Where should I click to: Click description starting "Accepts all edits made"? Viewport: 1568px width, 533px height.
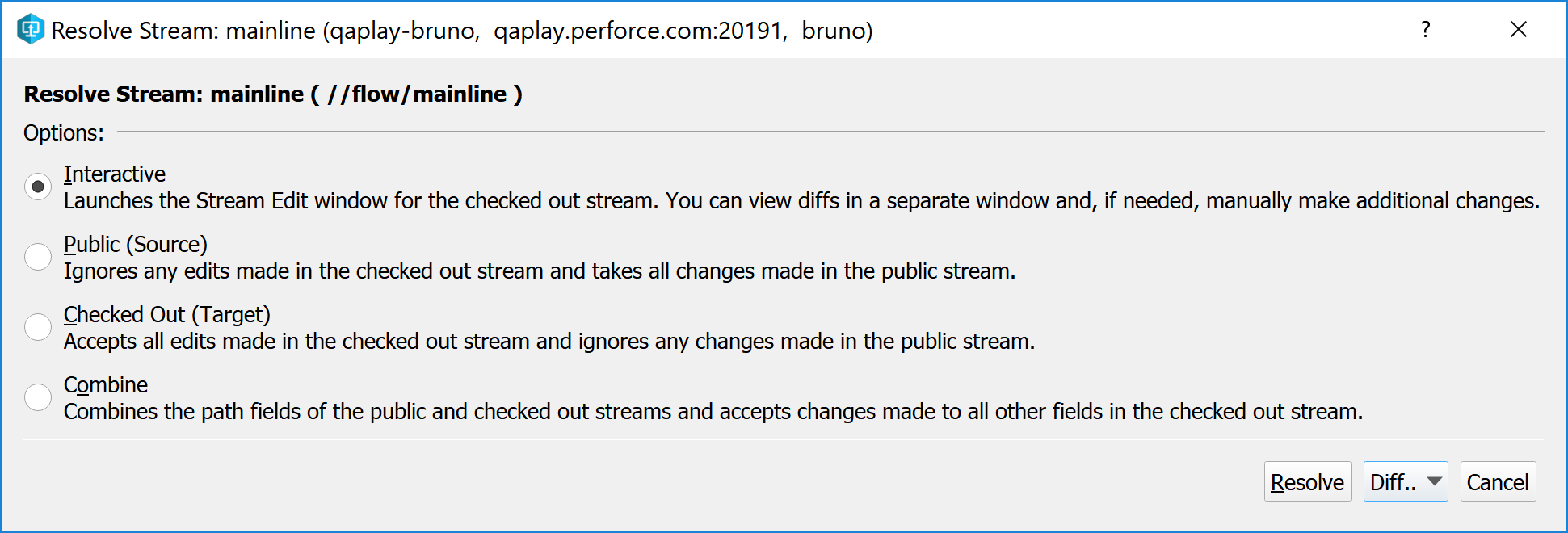549,342
